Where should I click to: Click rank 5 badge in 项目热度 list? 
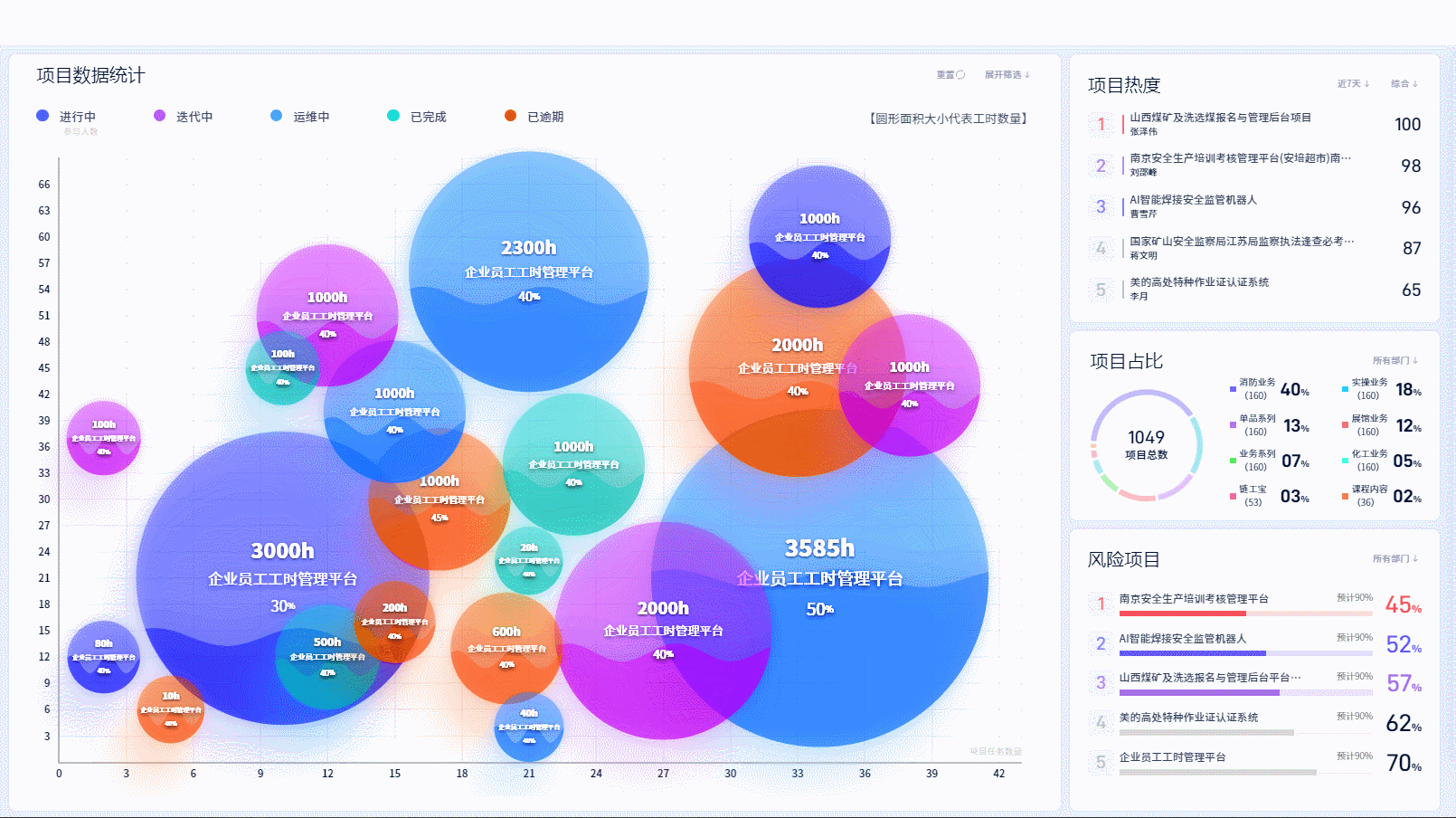pyautogui.click(x=1101, y=290)
